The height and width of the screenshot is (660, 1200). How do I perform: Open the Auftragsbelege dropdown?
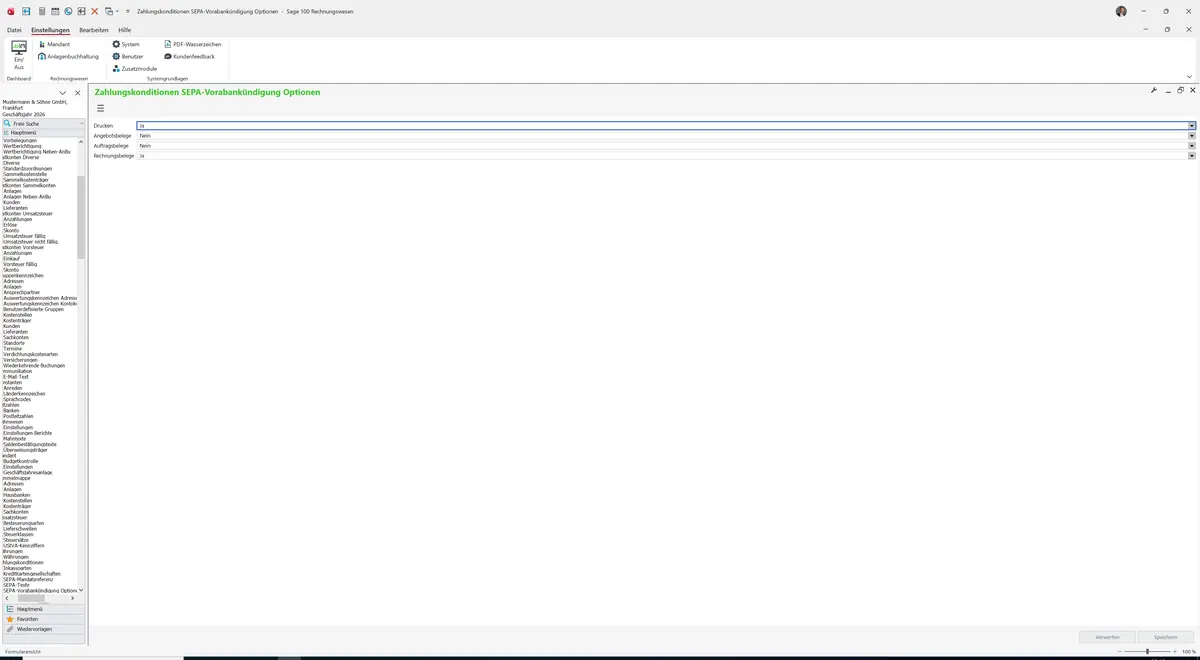(x=1192, y=146)
